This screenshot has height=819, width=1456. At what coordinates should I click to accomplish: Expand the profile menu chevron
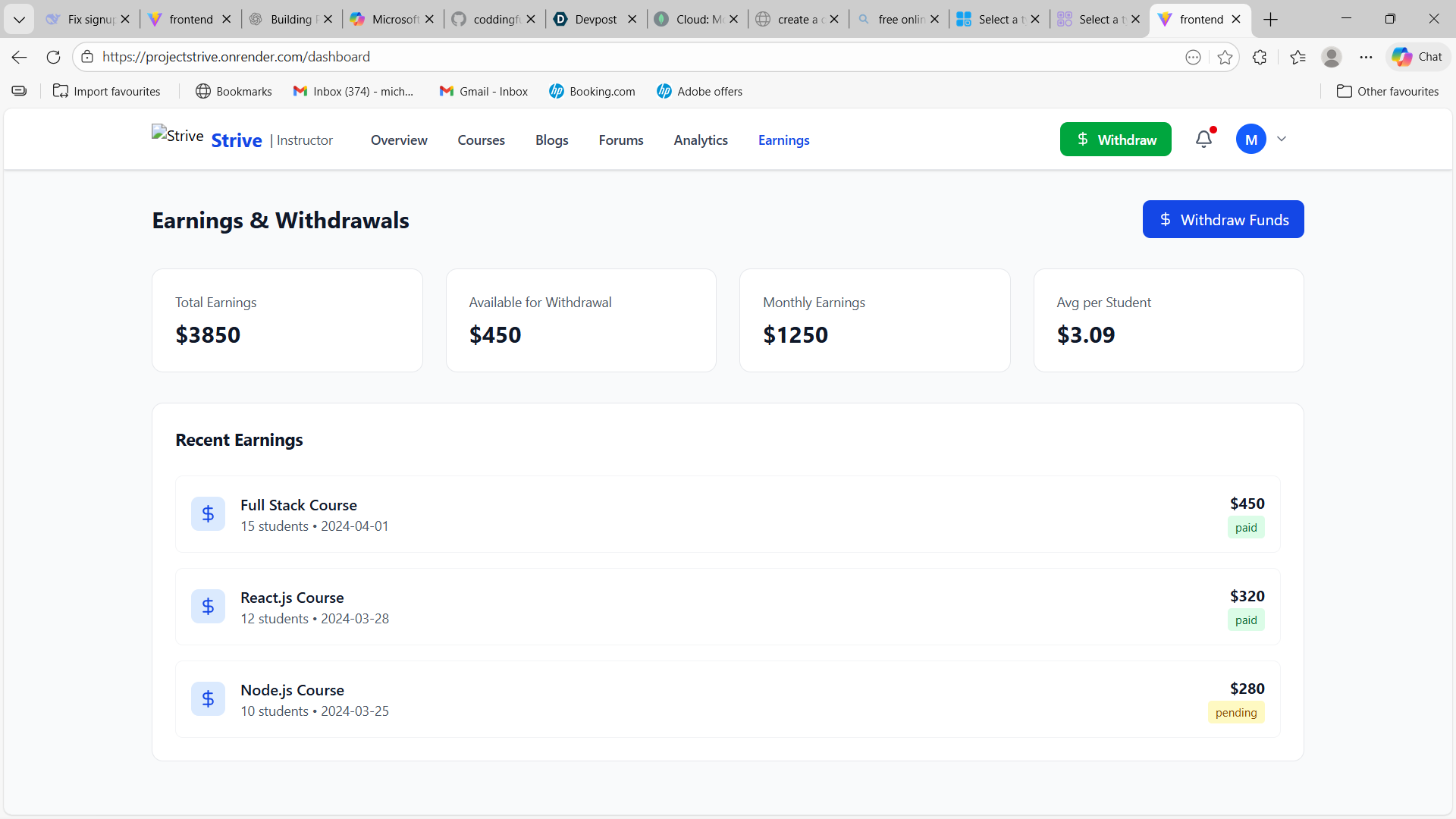click(1282, 139)
